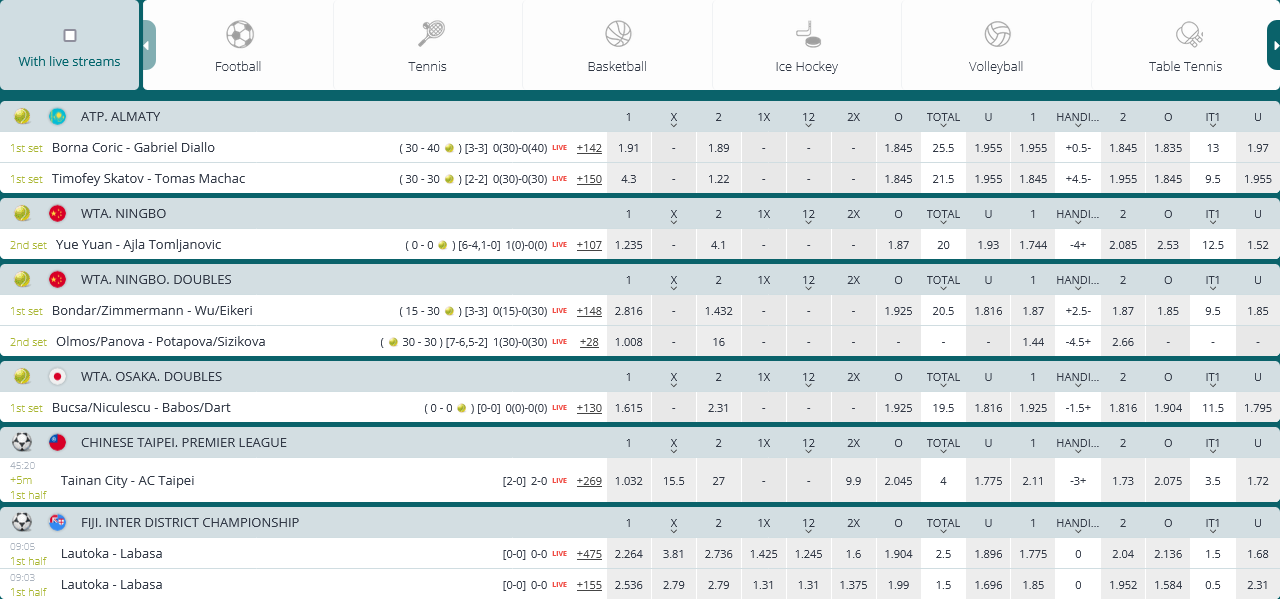Select the Volleyball sport icon
The width and height of the screenshot is (1280, 599).
click(997, 34)
